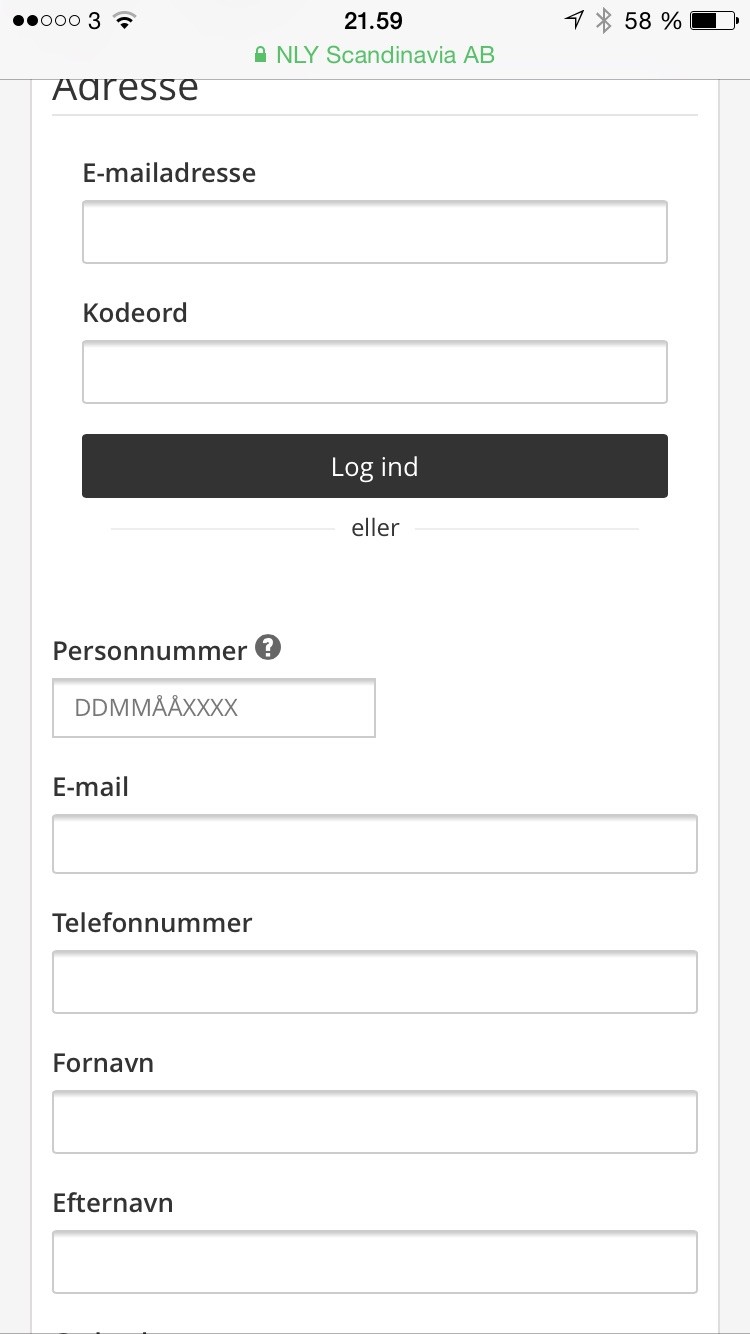
Task: Click the Personnummer help question mark icon
Action: (268, 648)
